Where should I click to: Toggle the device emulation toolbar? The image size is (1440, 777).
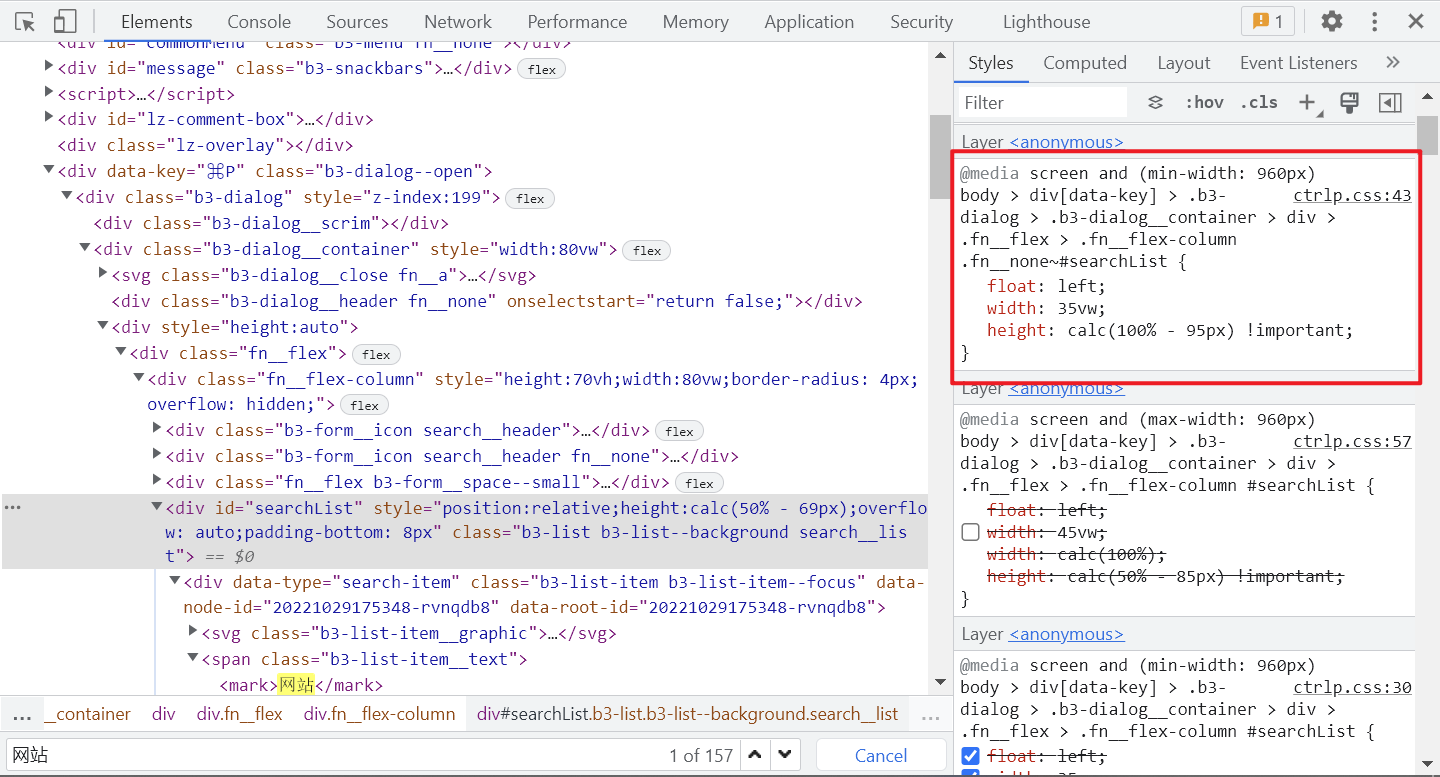pyautogui.click(x=66, y=21)
